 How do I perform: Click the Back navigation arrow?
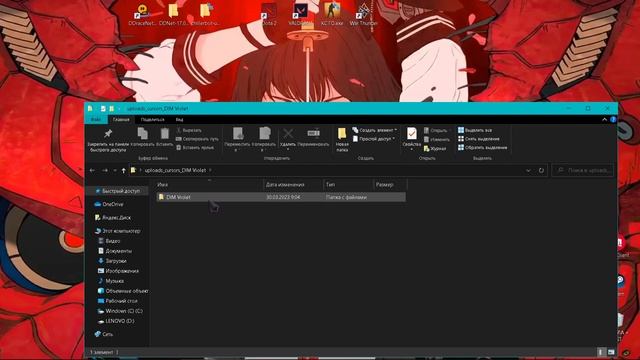[x=92, y=170]
